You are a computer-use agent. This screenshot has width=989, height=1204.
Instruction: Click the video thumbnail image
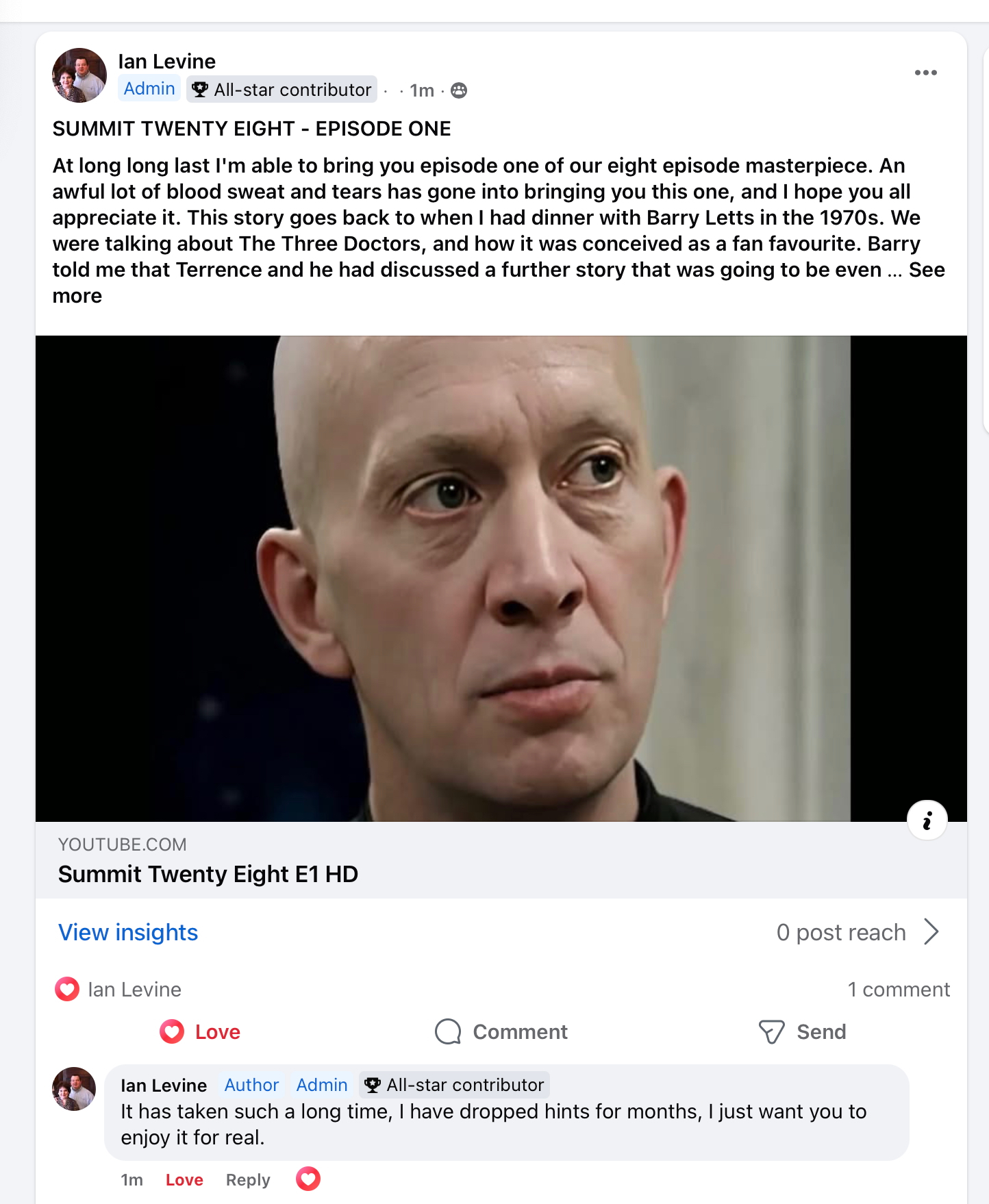coord(501,578)
